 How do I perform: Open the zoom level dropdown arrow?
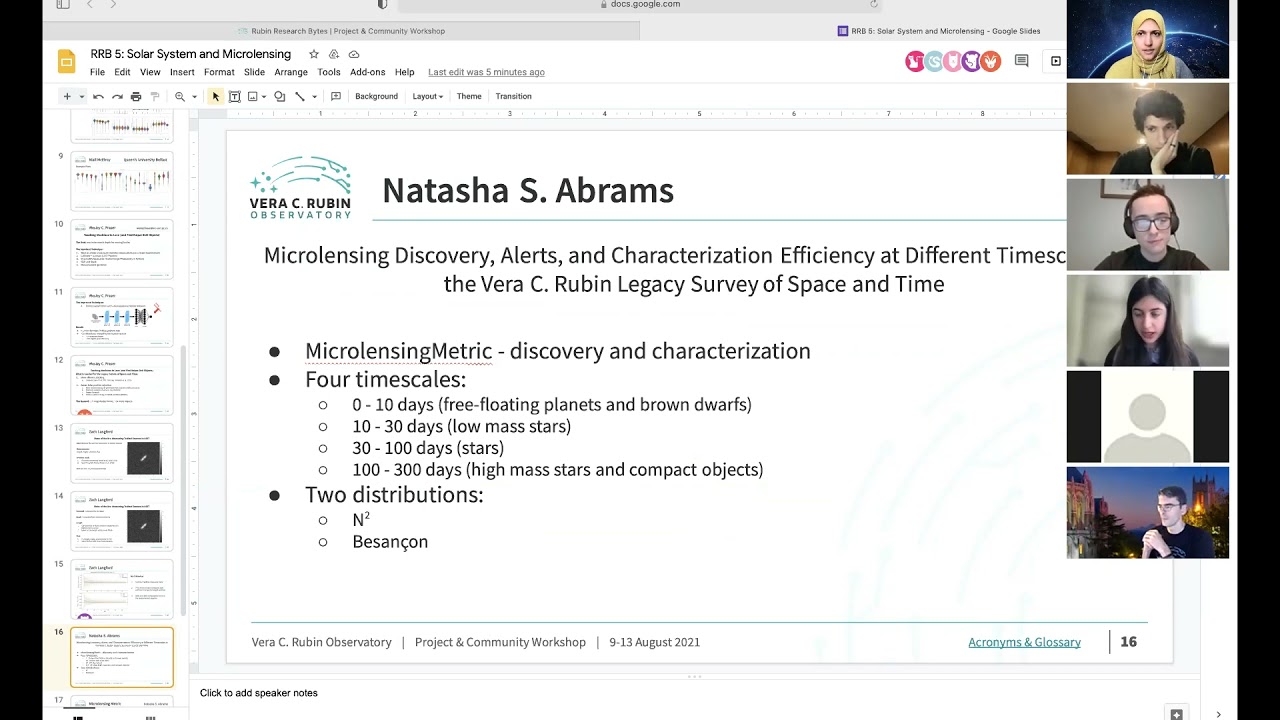click(194, 97)
